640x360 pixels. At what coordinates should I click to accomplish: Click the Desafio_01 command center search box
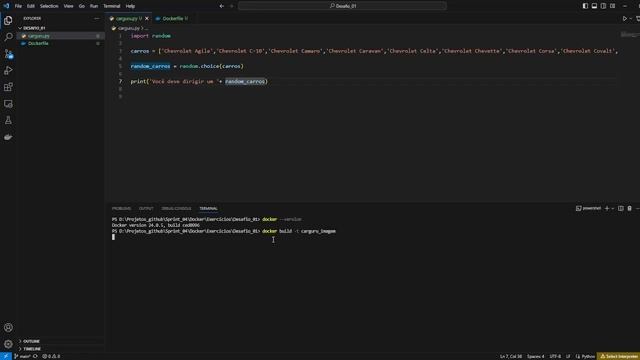tap(342, 6)
